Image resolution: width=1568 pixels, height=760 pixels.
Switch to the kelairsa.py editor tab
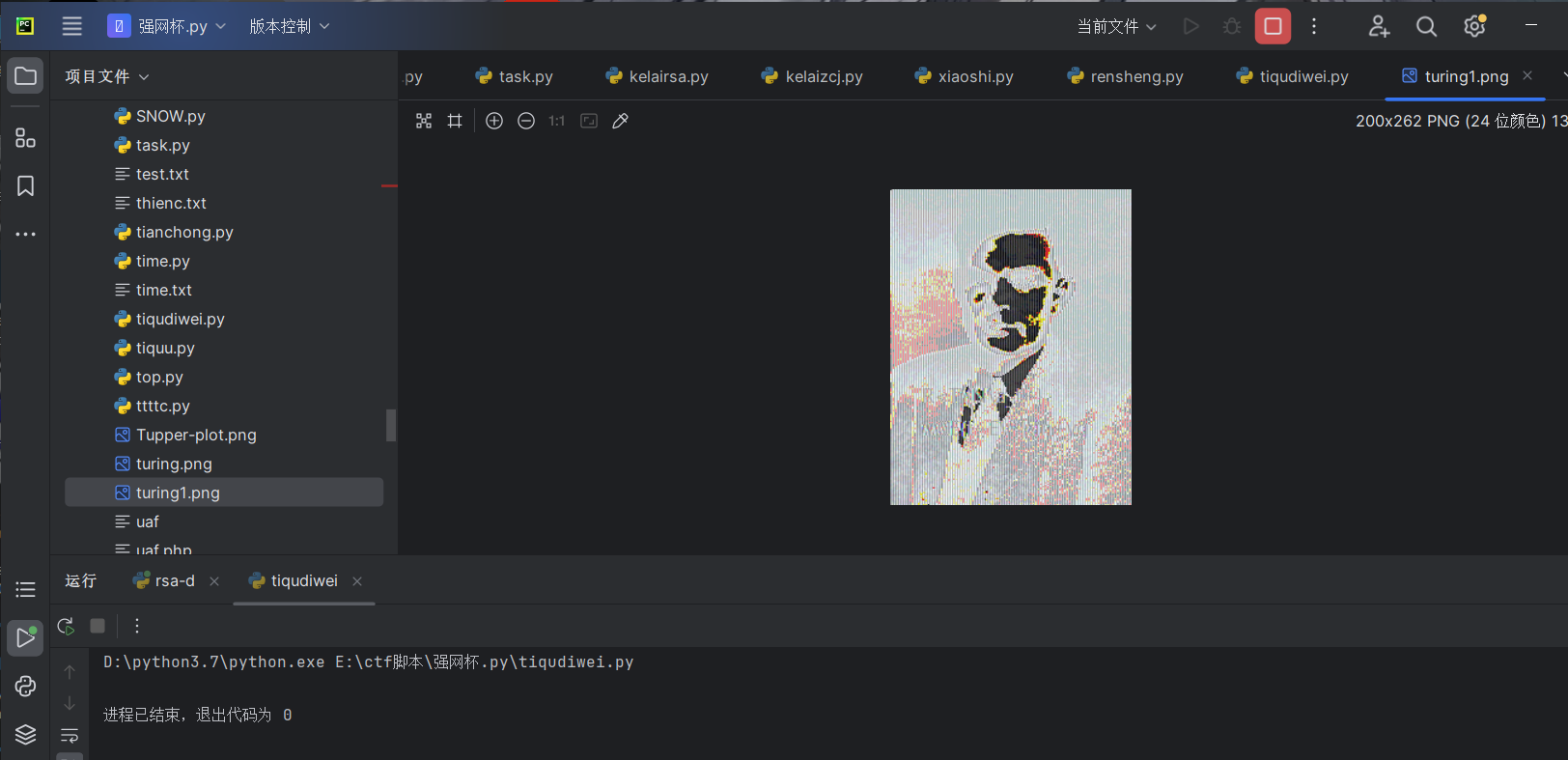pos(658,76)
